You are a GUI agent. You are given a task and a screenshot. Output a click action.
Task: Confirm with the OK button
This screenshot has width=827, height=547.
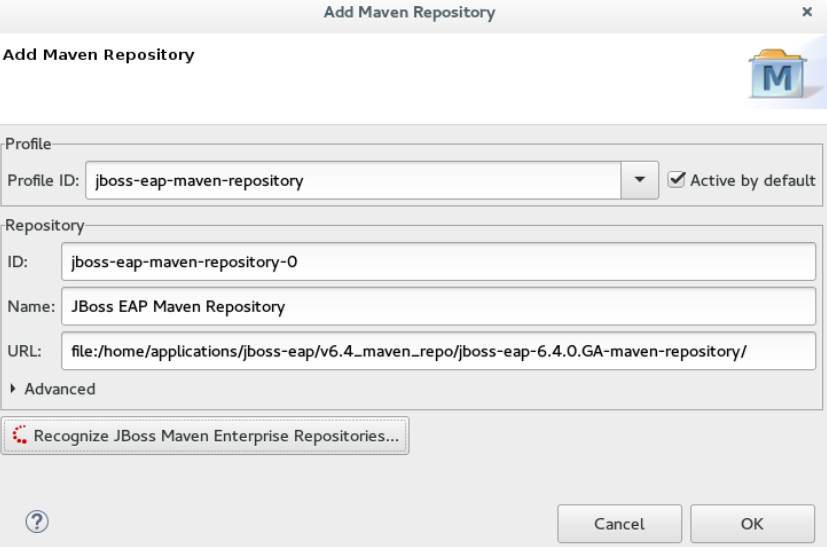752,523
